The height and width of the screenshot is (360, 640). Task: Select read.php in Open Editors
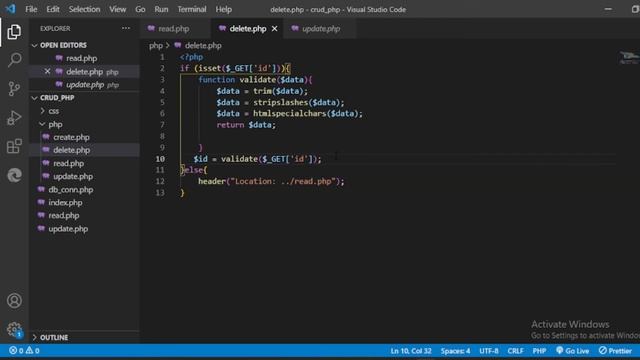(81, 58)
